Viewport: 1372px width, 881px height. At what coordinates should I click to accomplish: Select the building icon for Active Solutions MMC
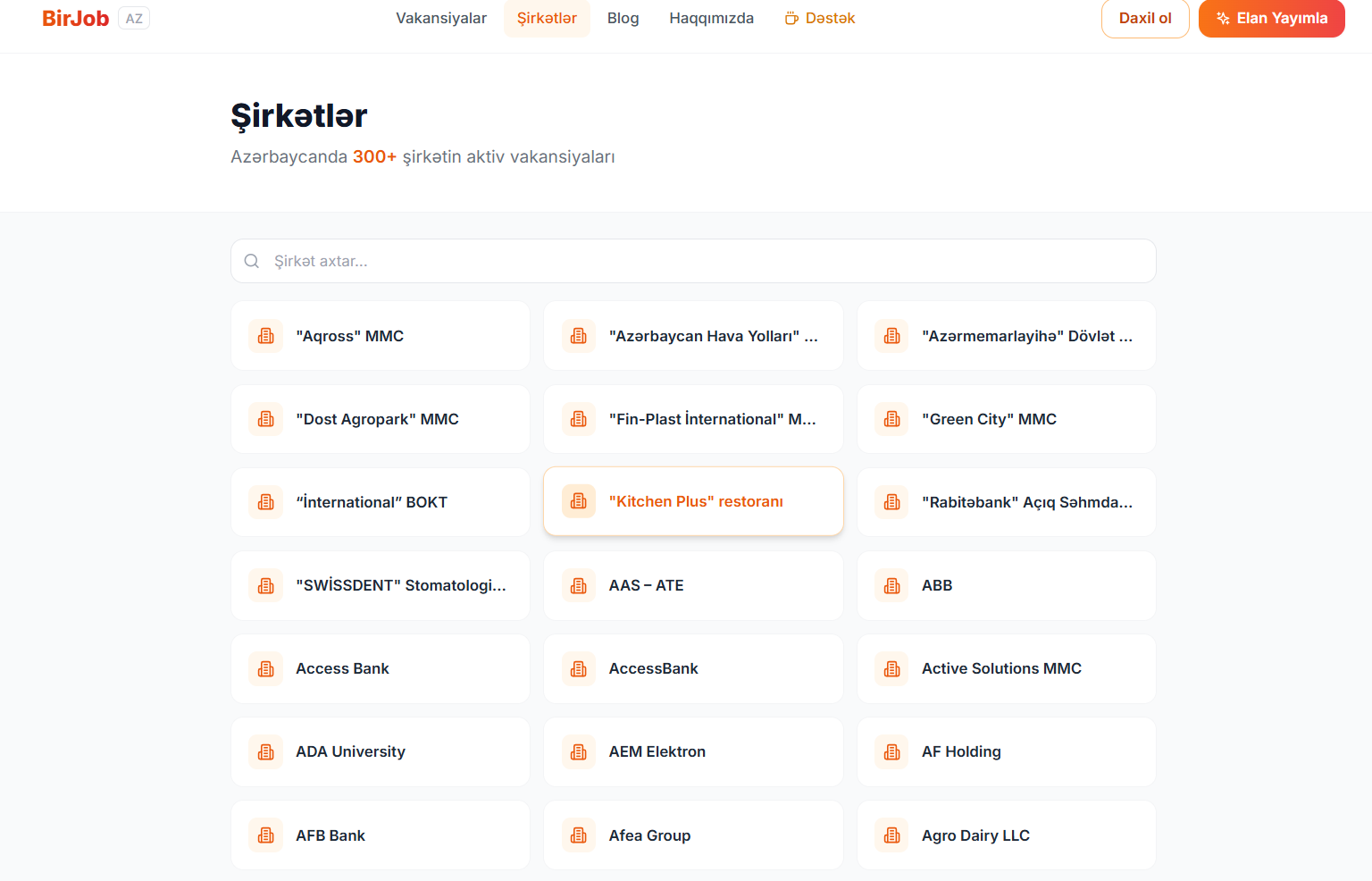[892, 668]
